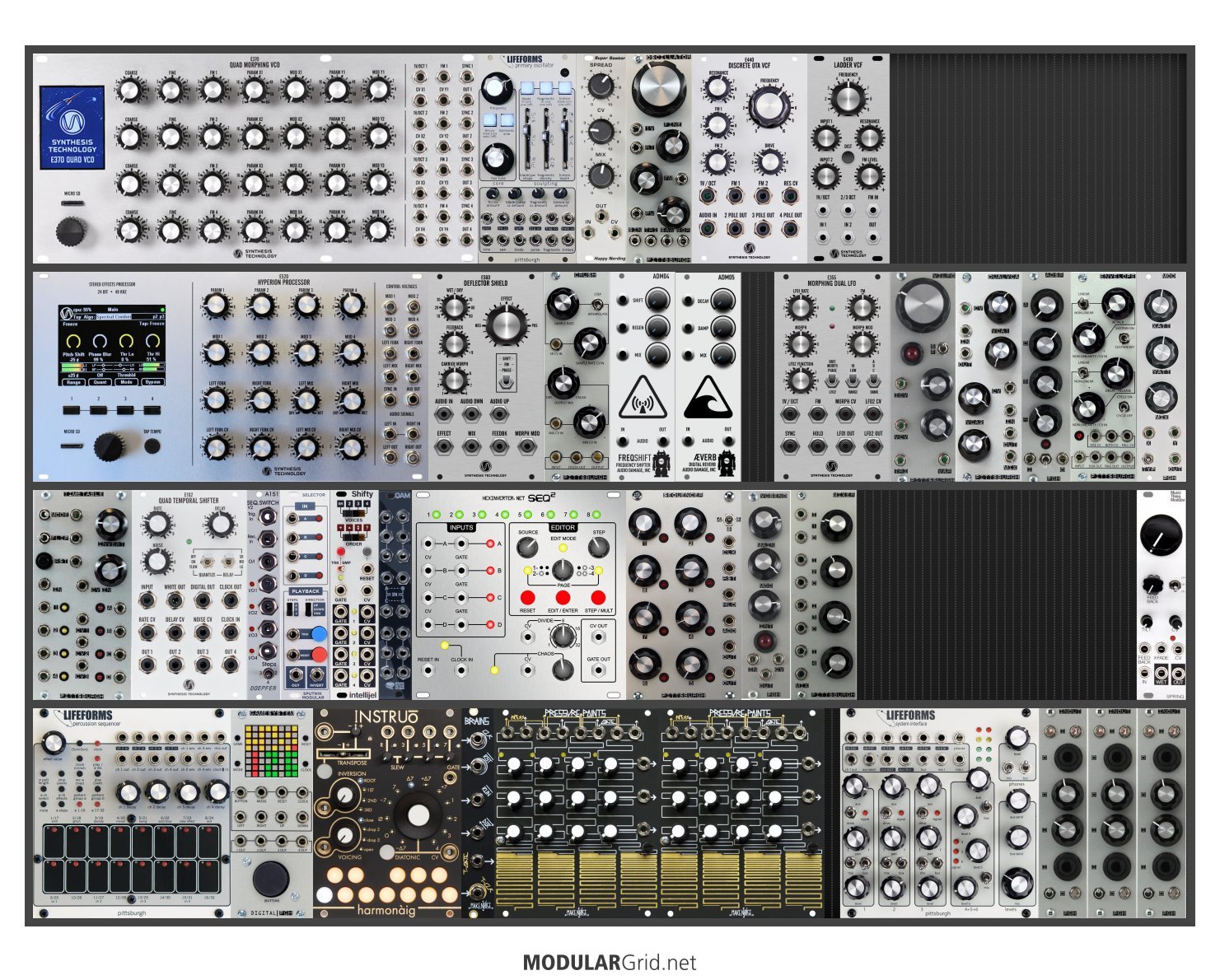The height and width of the screenshot is (980, 1220).
Task: Turn the large EFFECT knob on Deflector Shield
Action: (x=506, y=324)
